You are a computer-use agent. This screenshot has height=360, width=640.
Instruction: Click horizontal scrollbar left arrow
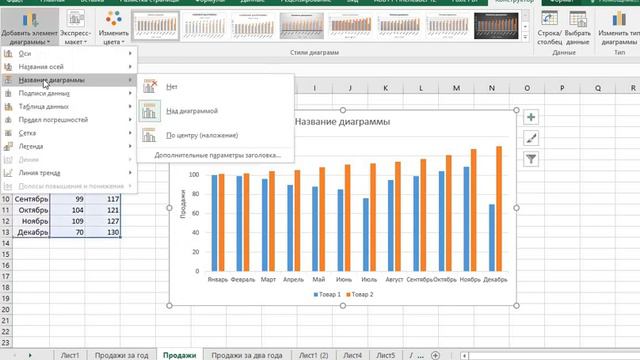(x=464, y=356)
